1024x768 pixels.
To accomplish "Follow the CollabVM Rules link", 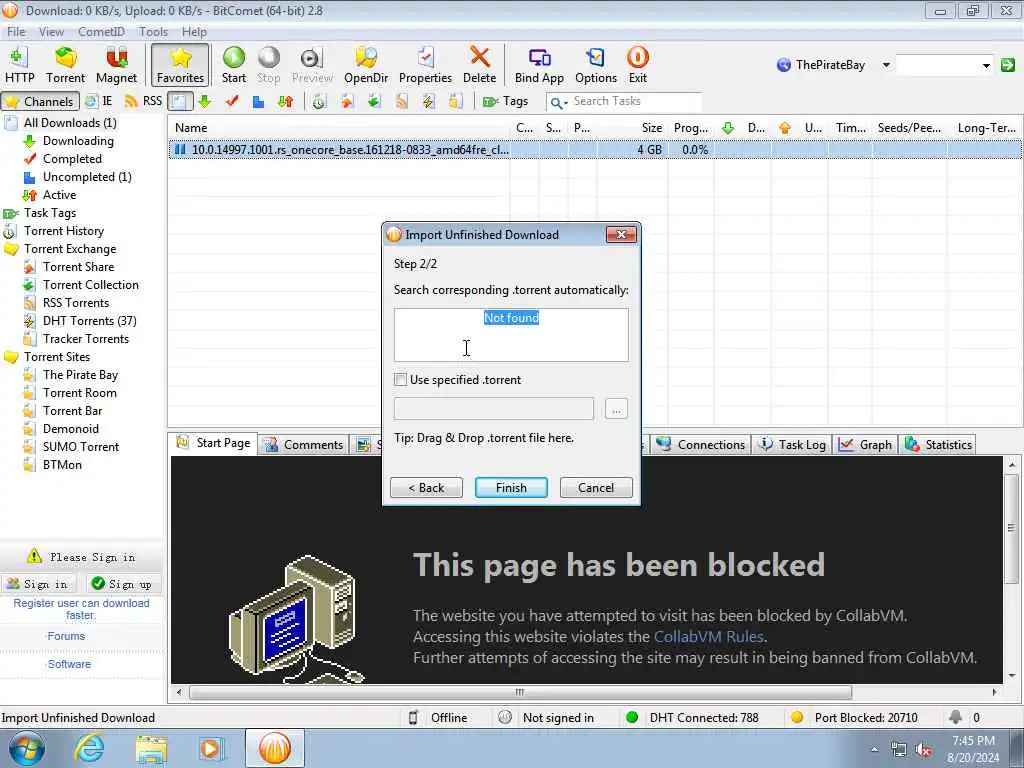I will [709, 637].
